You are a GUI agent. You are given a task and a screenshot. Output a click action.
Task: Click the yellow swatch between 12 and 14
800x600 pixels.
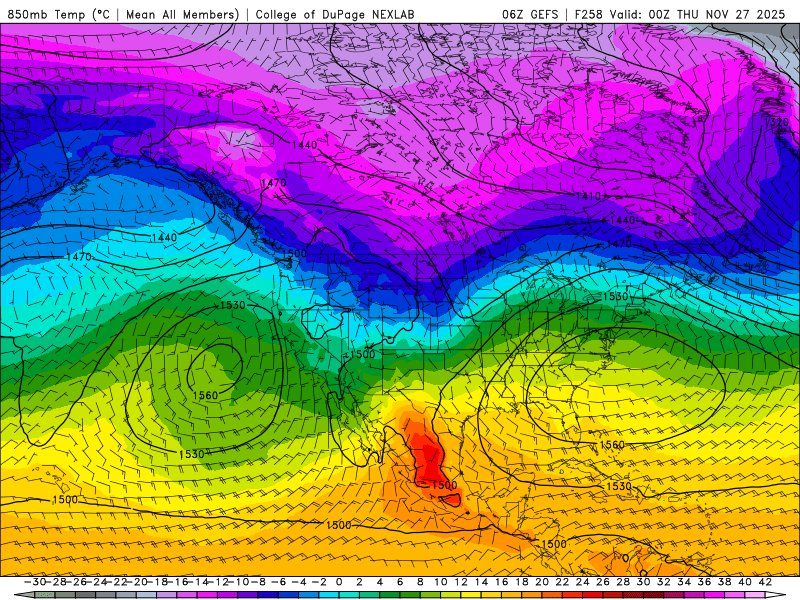pyautogui.click(x=471, y=595)
